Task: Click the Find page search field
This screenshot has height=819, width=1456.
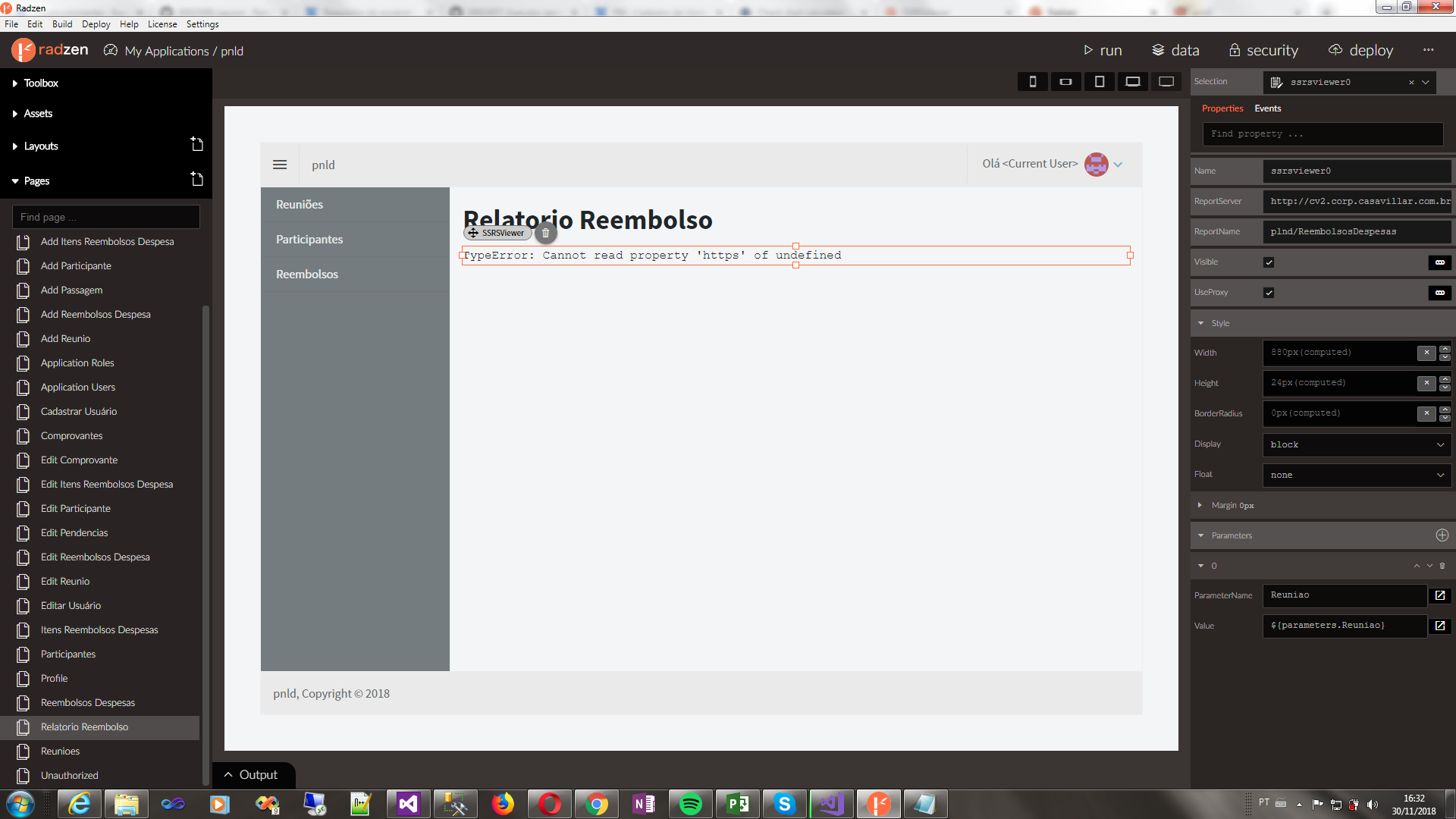Action: [106, 217]
